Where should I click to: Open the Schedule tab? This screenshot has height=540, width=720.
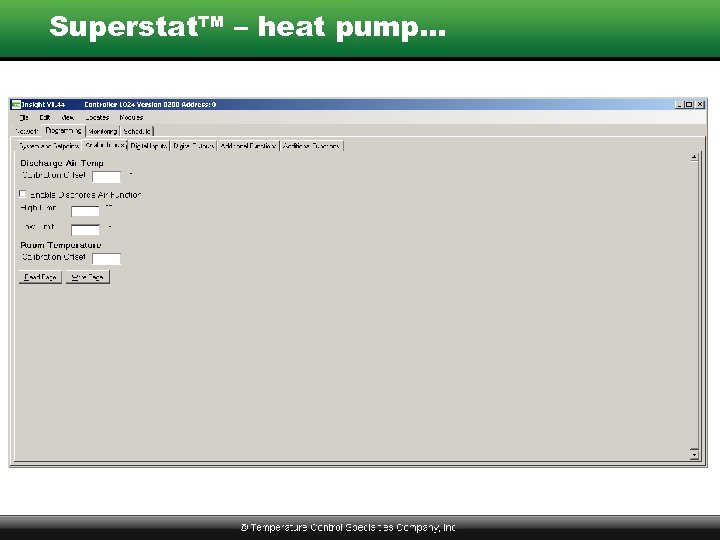[x=137, y=131]
